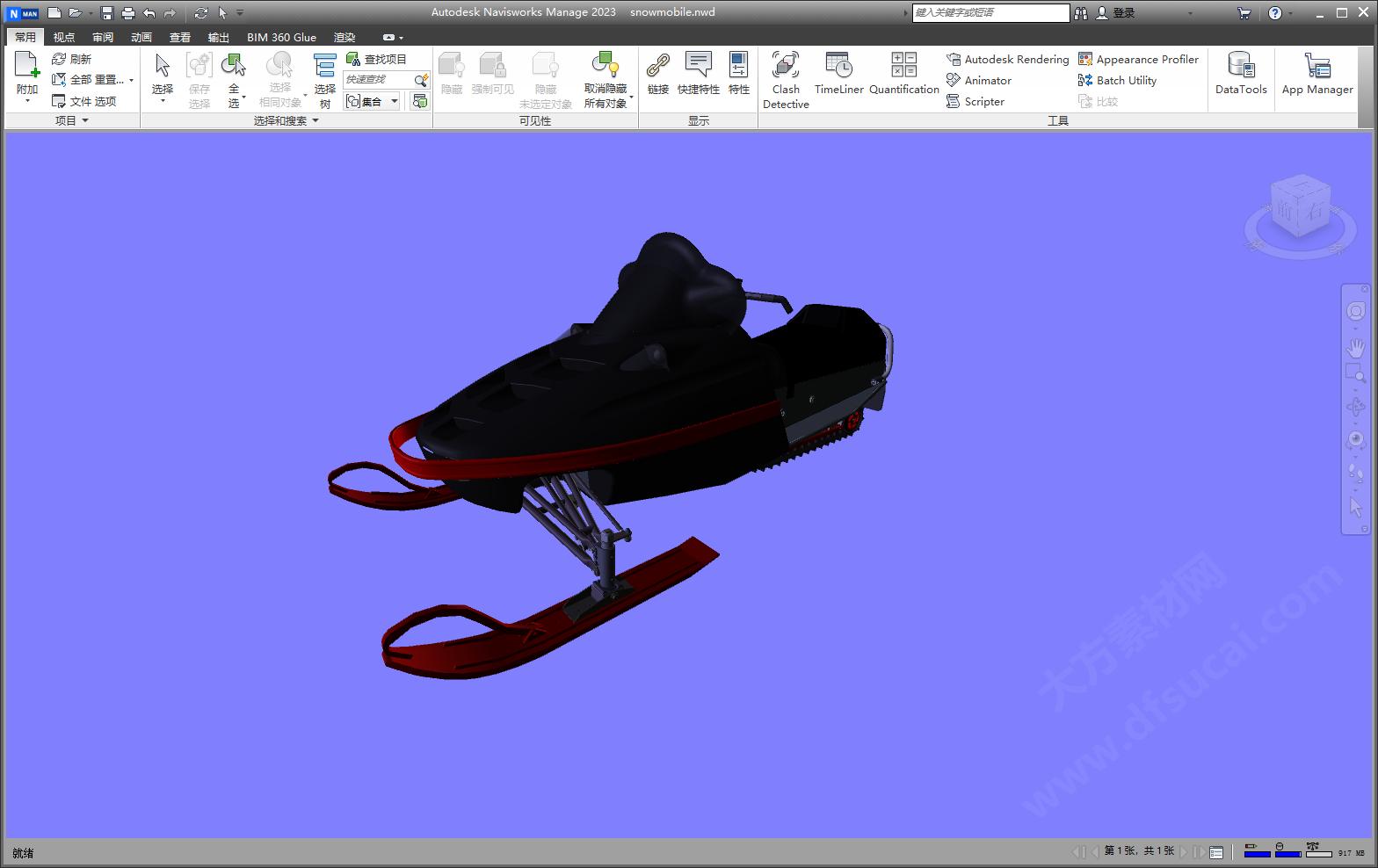This screenshot has height=868, width=1378.
Task: Click the Walk footsteps tool in navigation bar
Action: 1356,474
